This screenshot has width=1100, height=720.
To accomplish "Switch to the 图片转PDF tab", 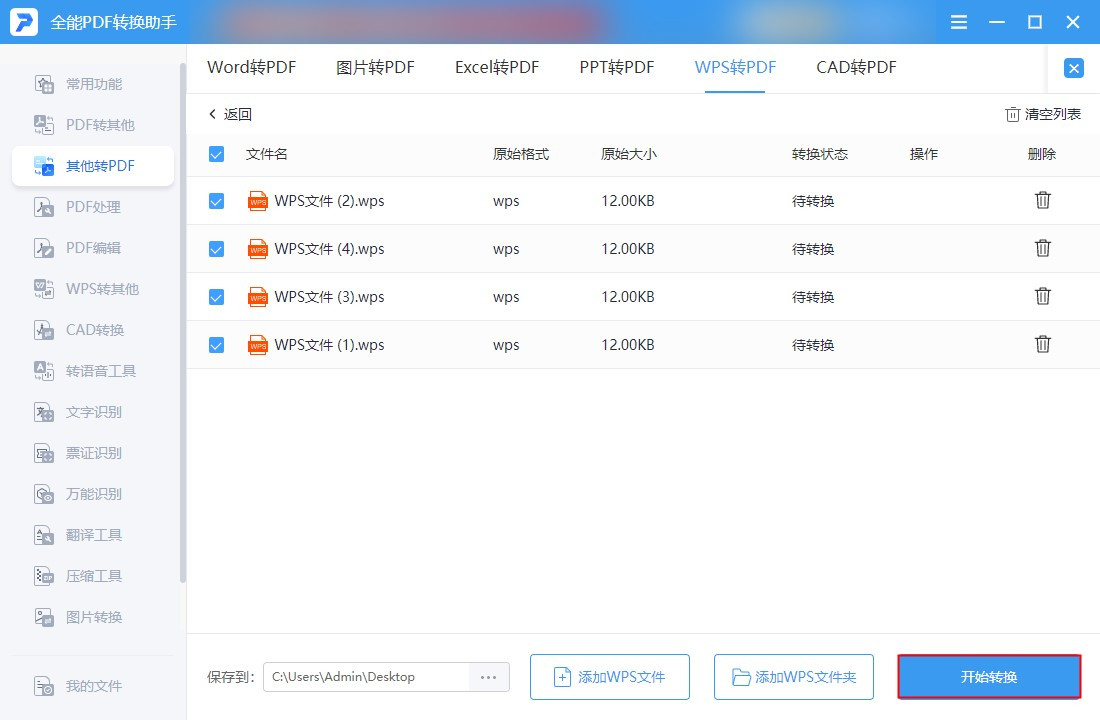I will 375,67.
